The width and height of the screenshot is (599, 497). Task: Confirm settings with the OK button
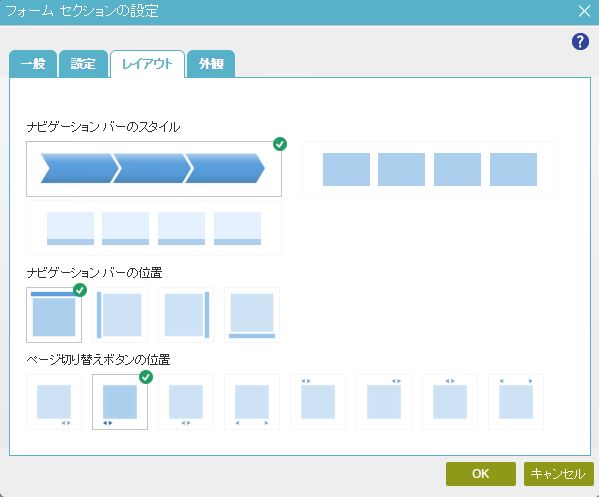coord(481,474)
